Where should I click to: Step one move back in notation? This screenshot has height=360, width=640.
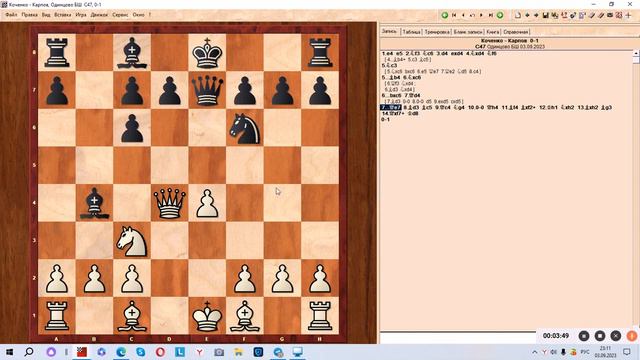click(x=463, y=15)
